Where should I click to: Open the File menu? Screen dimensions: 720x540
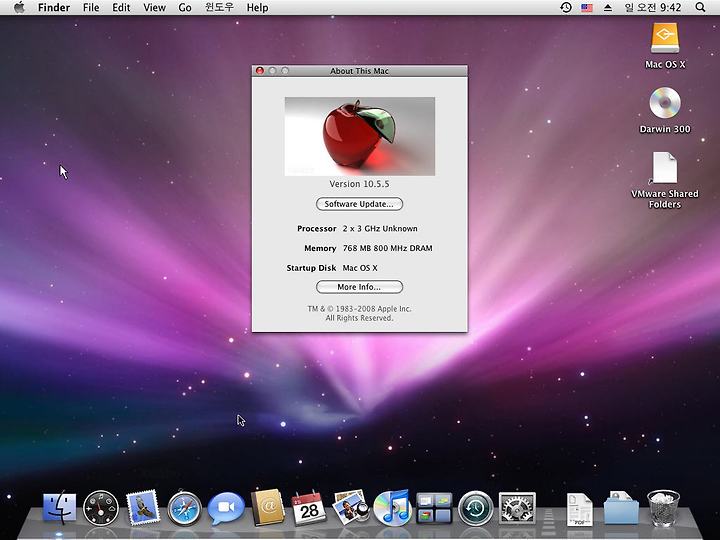pos(91,7)
